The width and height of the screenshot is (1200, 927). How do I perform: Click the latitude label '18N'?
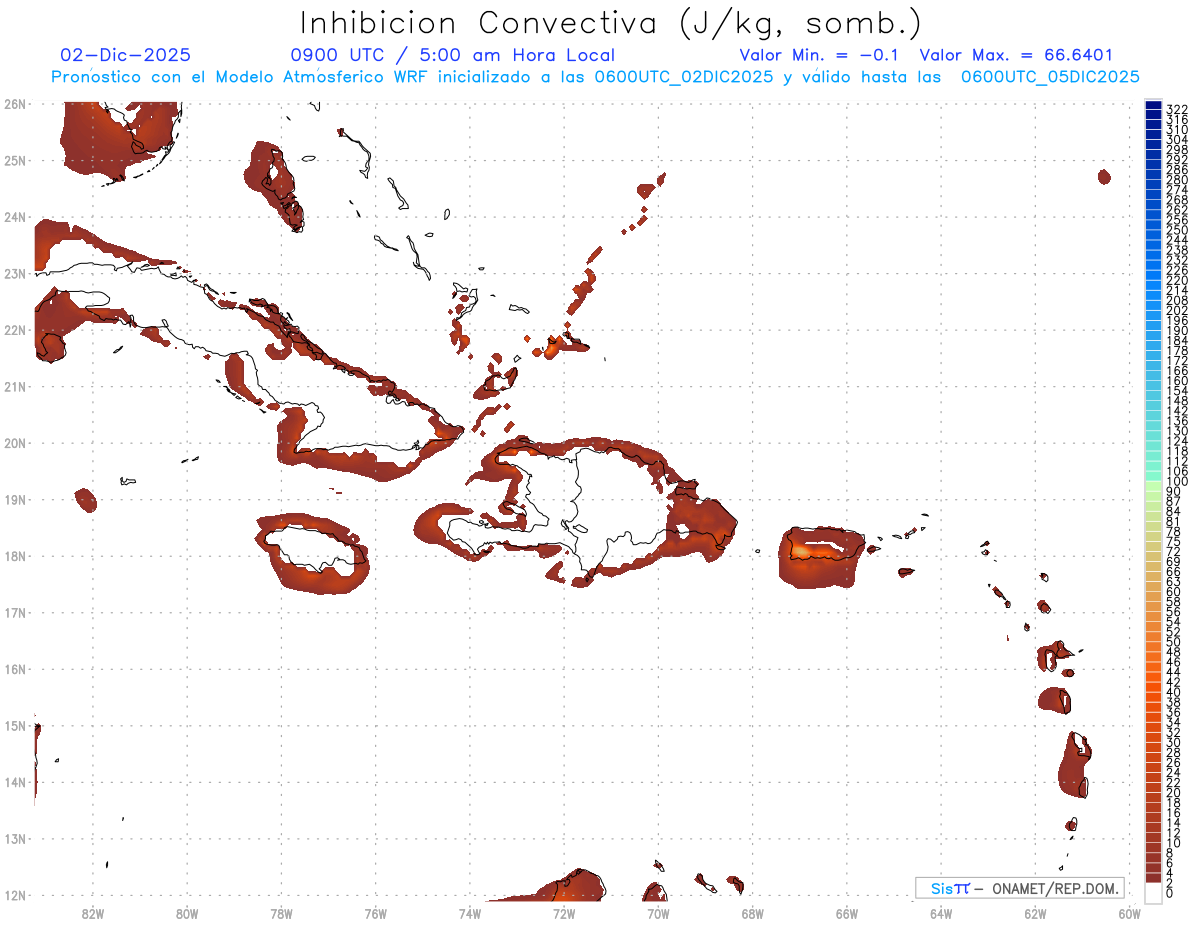pos(14,556)
